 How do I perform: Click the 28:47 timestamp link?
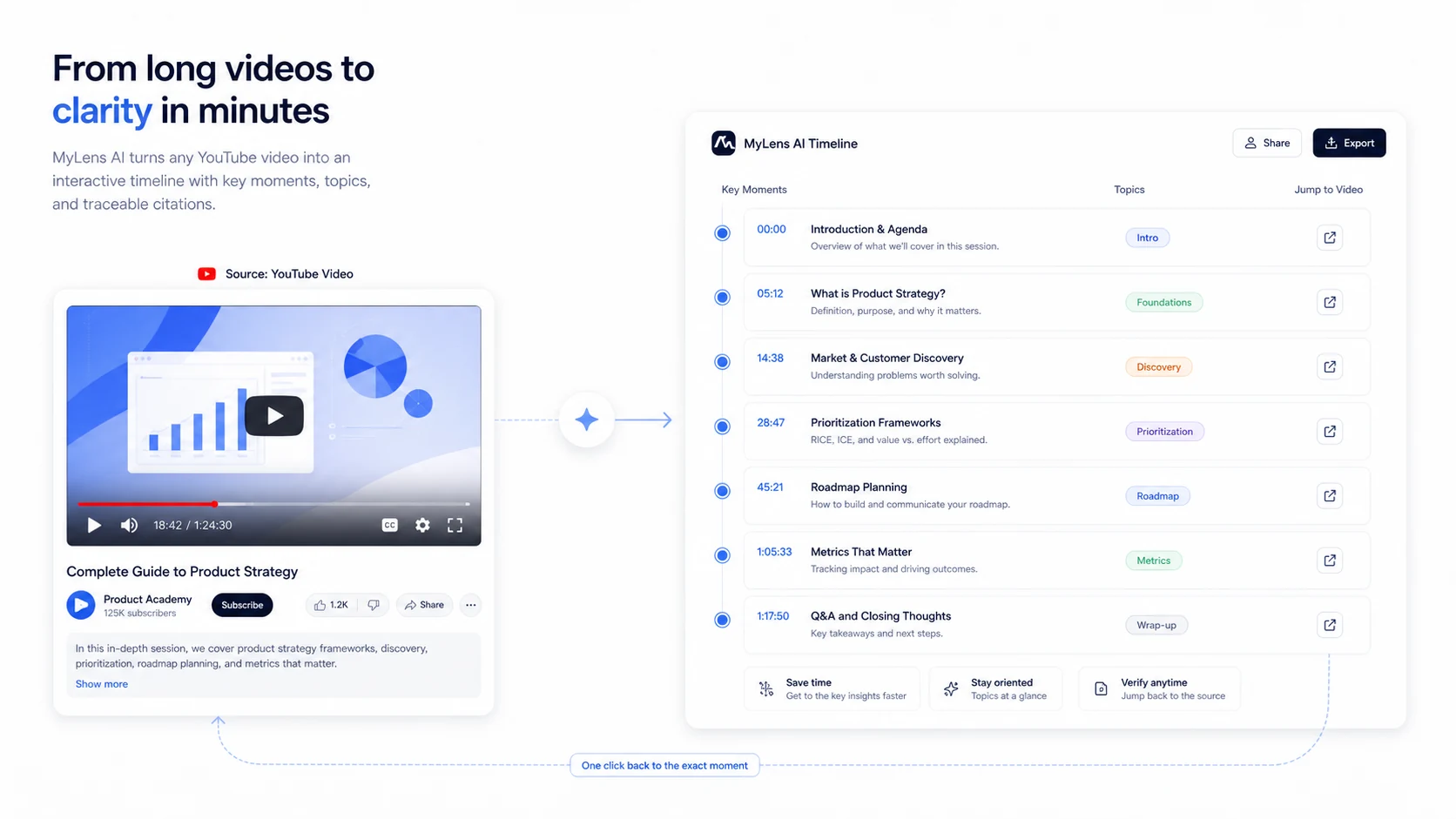tap(771, 423)
